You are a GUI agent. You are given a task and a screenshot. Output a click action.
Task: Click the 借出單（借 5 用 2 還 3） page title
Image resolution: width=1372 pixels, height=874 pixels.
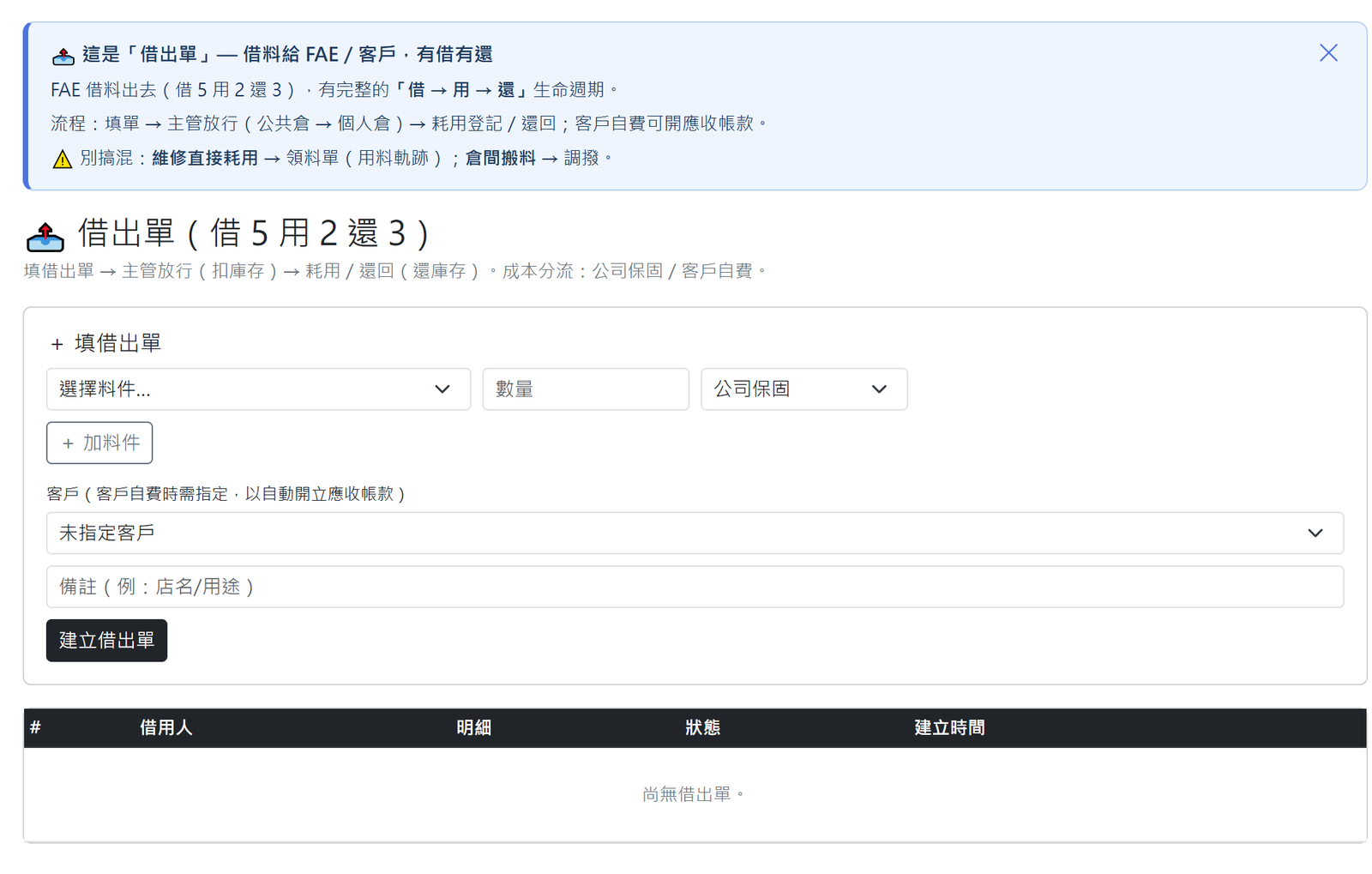254,233
